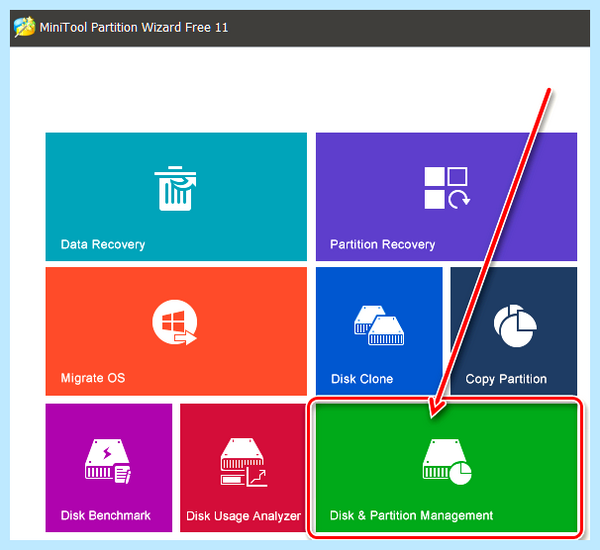
Task: Start Disk Benchmark via its label
Action: click(x=106, y=516)
